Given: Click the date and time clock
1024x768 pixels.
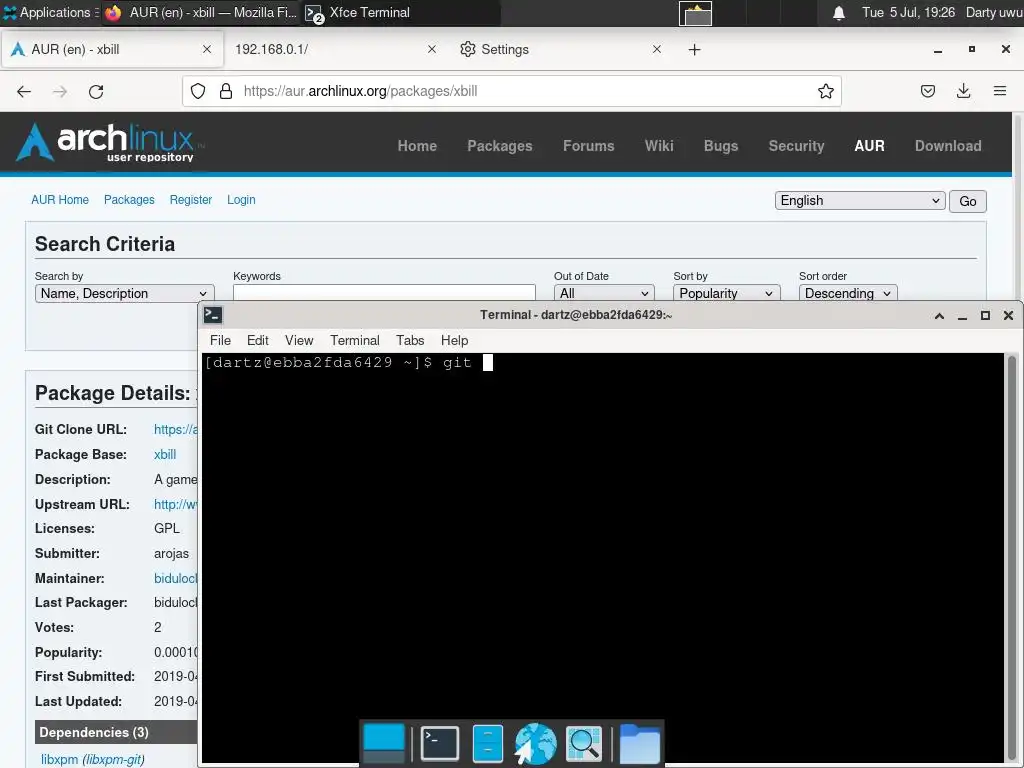Looking at the screenshot, I should pos(908,12).
